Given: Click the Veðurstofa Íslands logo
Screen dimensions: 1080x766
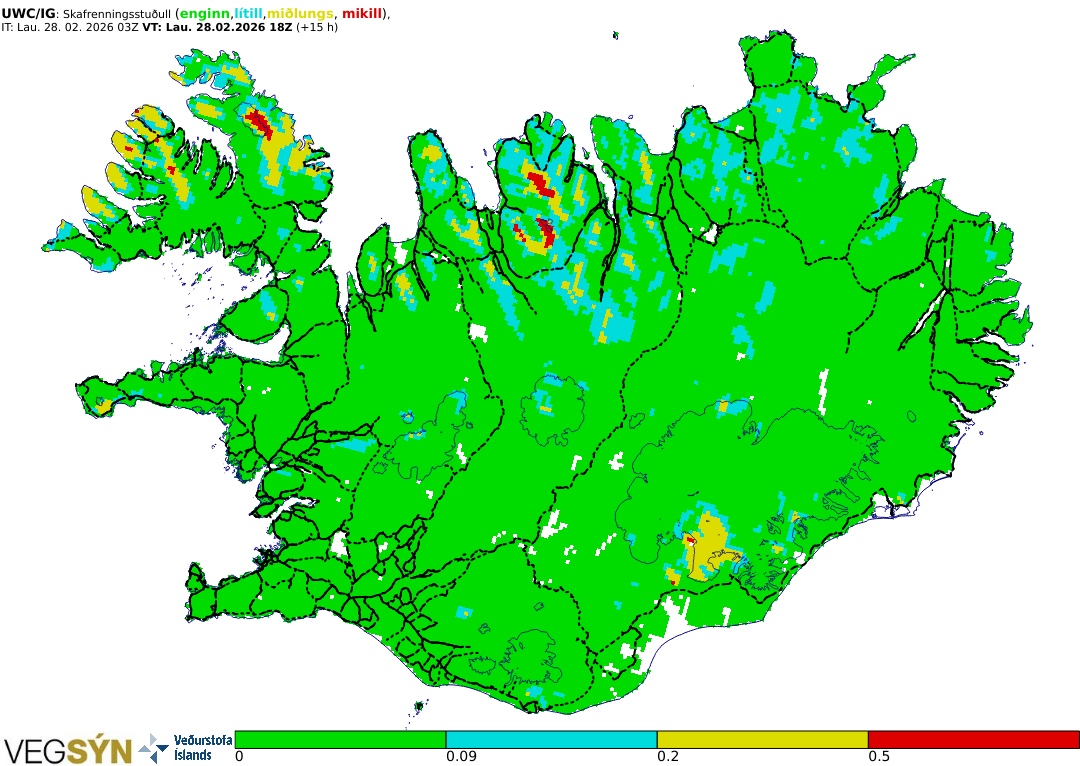Looking at the screenshot, I should coord(186,747).
